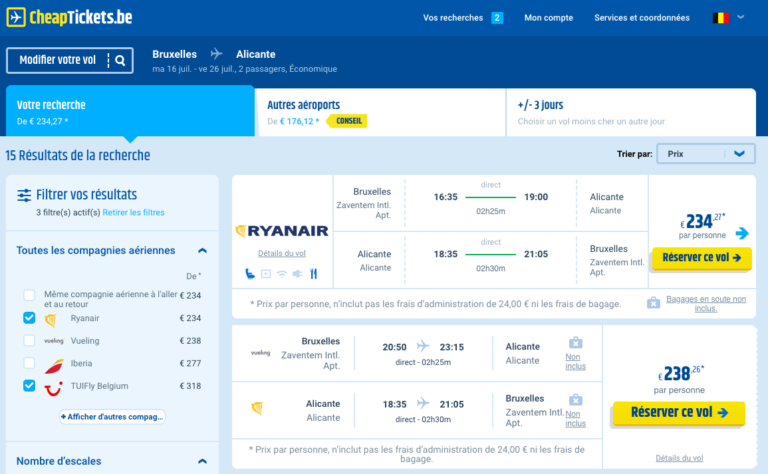Open Services et coordonnées
768x474 pixels.
[642, 18]
